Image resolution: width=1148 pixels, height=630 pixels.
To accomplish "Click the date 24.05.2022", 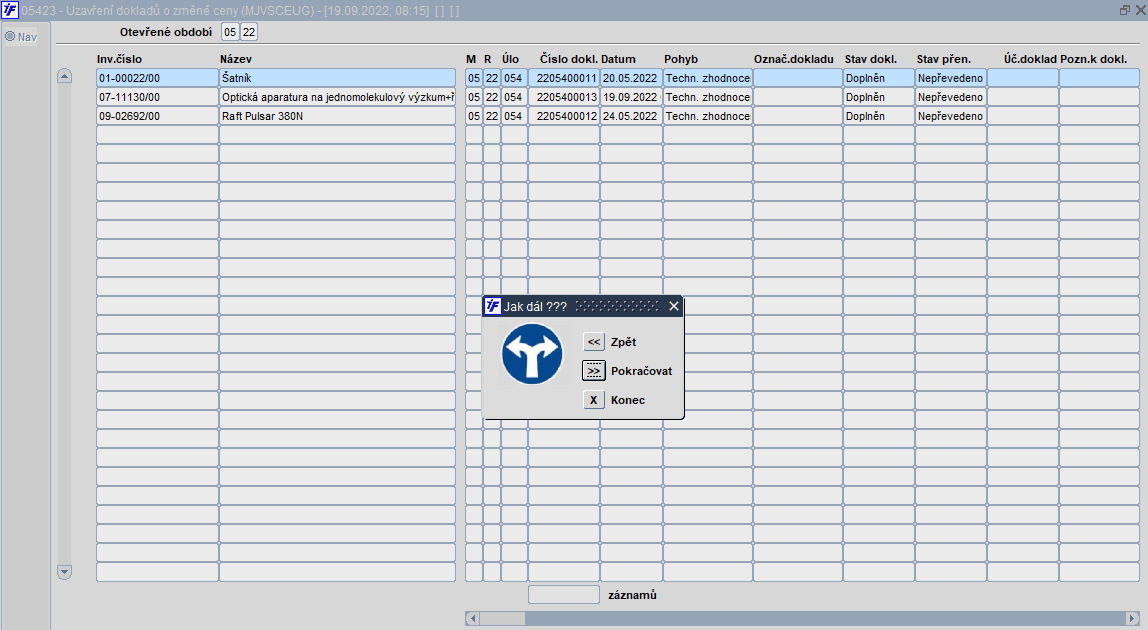I will [x=631, y=116].
